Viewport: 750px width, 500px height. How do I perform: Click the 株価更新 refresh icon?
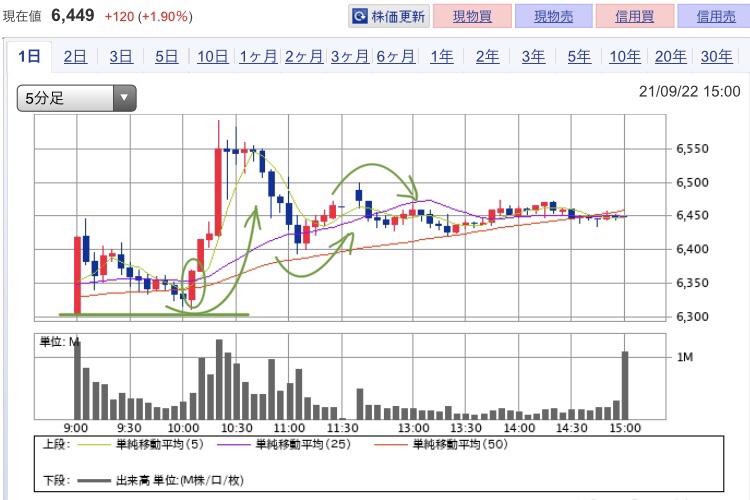pos(360,17)
